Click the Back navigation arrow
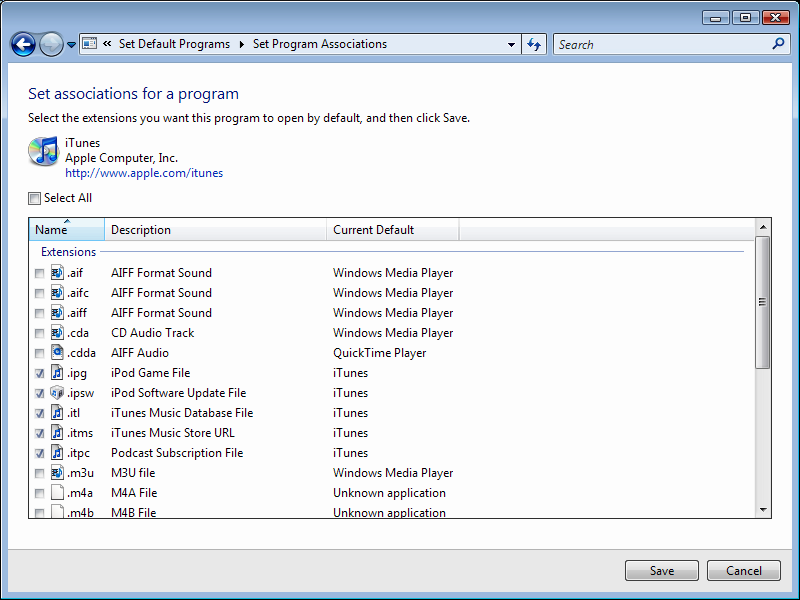 [23, 44]
